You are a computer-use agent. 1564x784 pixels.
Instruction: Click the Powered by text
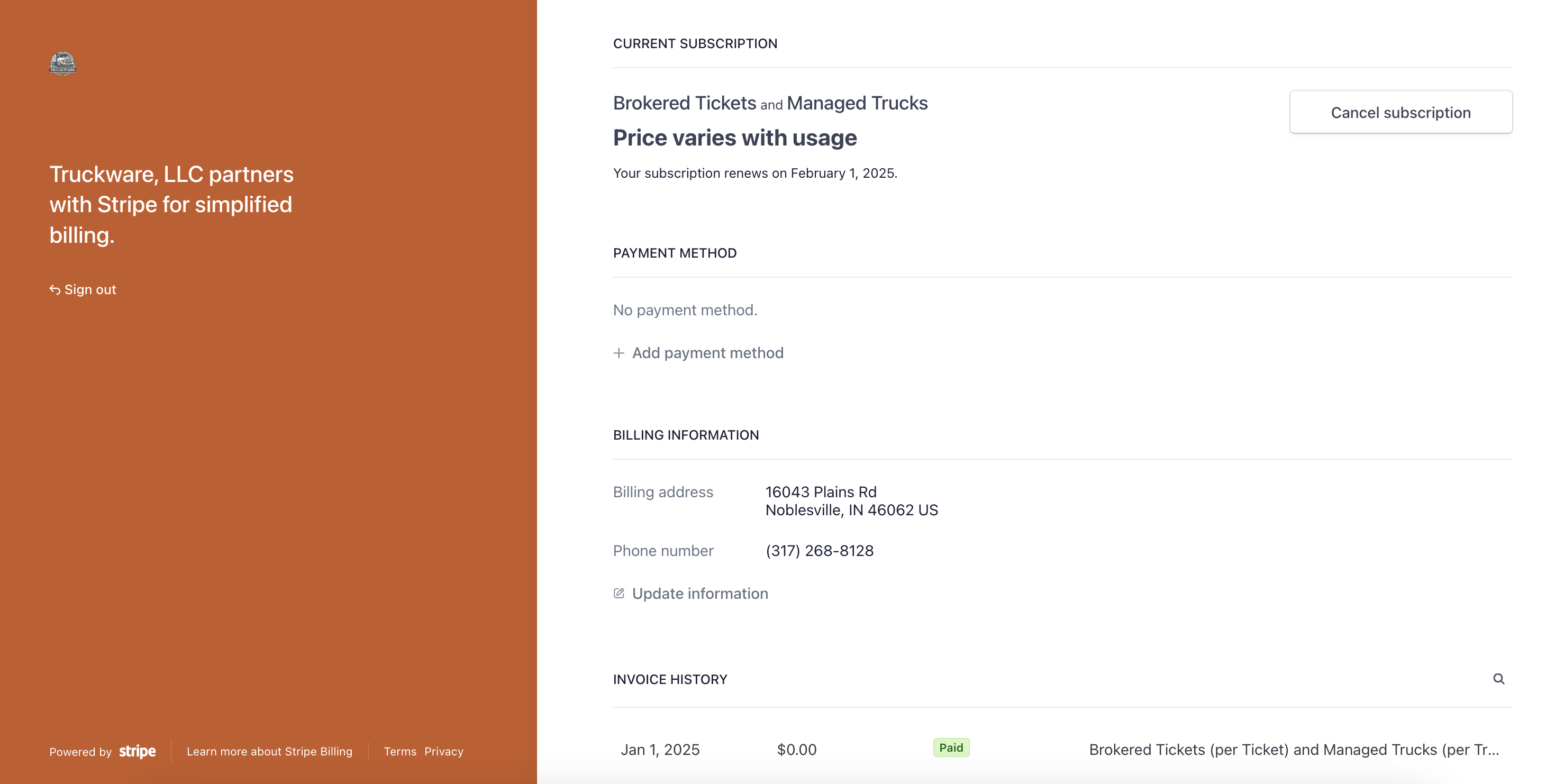[80, 752]
